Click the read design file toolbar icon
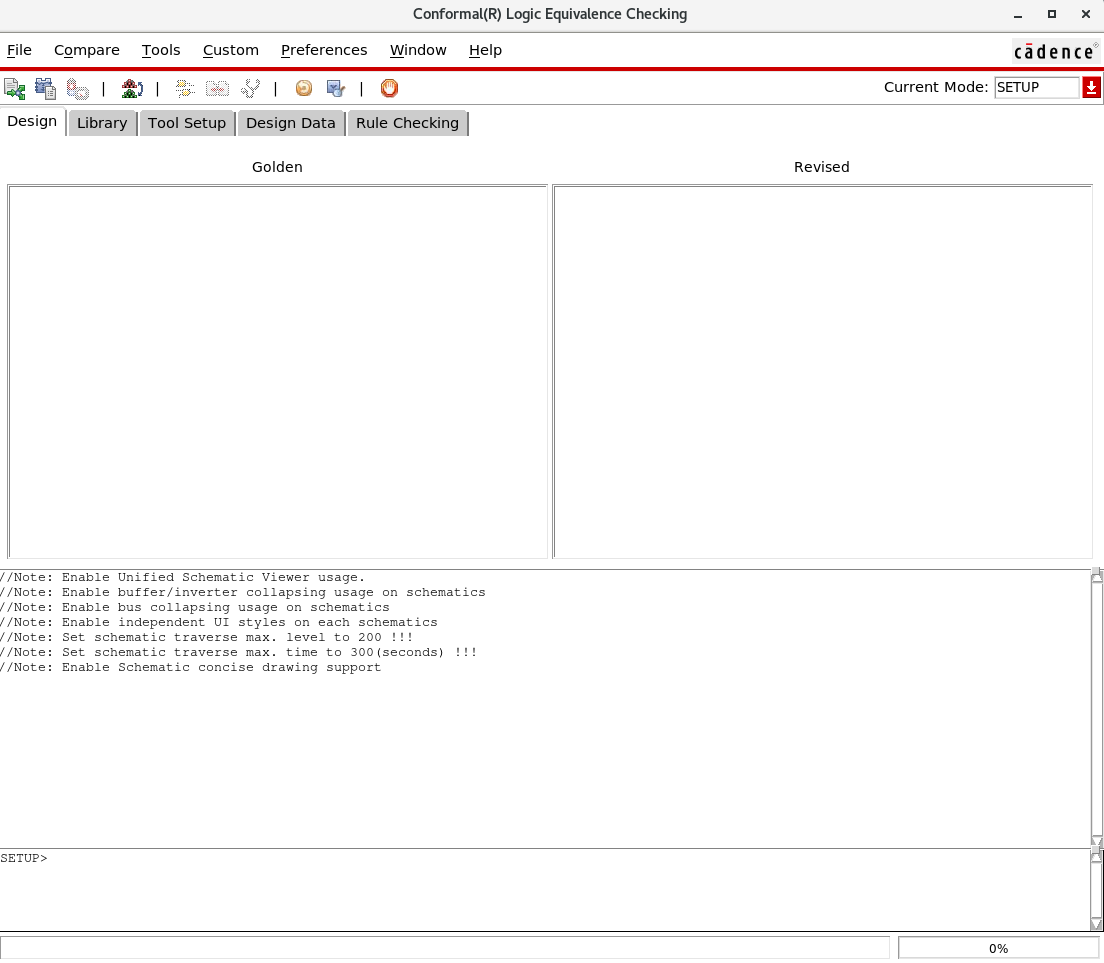This screenshot has width=1104, height=963. pos(15,89)
